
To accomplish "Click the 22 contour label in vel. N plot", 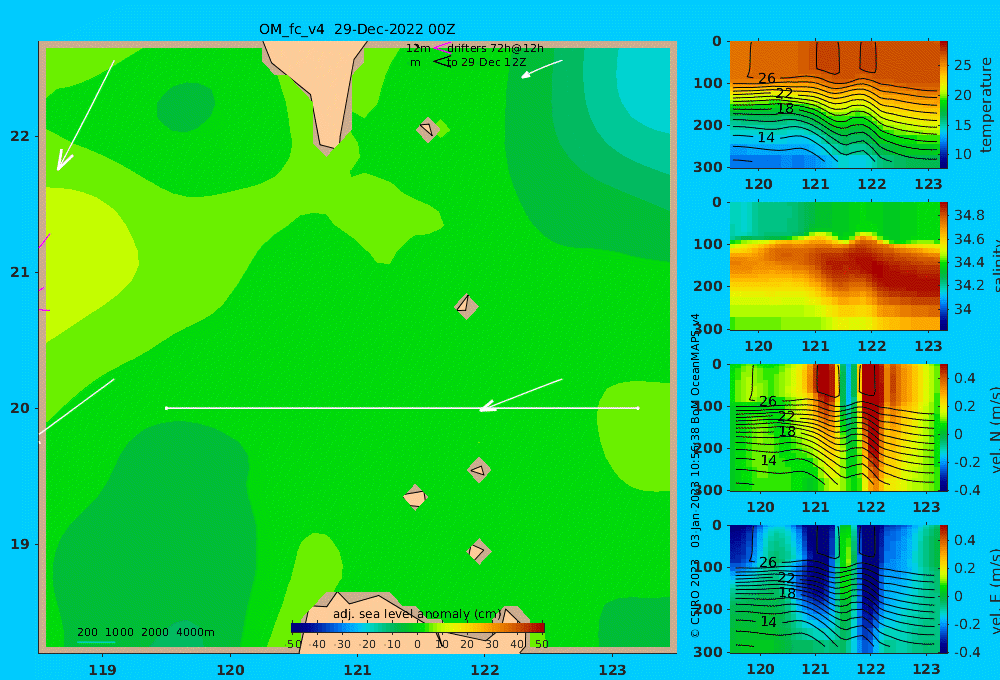I will click(786, 417).
